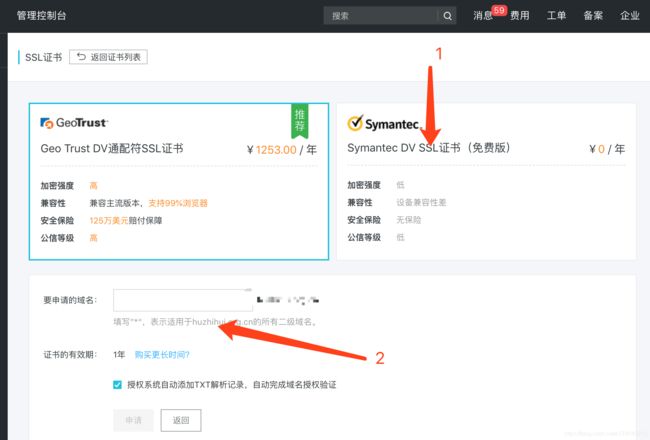Screen dimensions: 650x440
Task: Toggle the auto-add TXT record checkbox
Action: (117, 385)
